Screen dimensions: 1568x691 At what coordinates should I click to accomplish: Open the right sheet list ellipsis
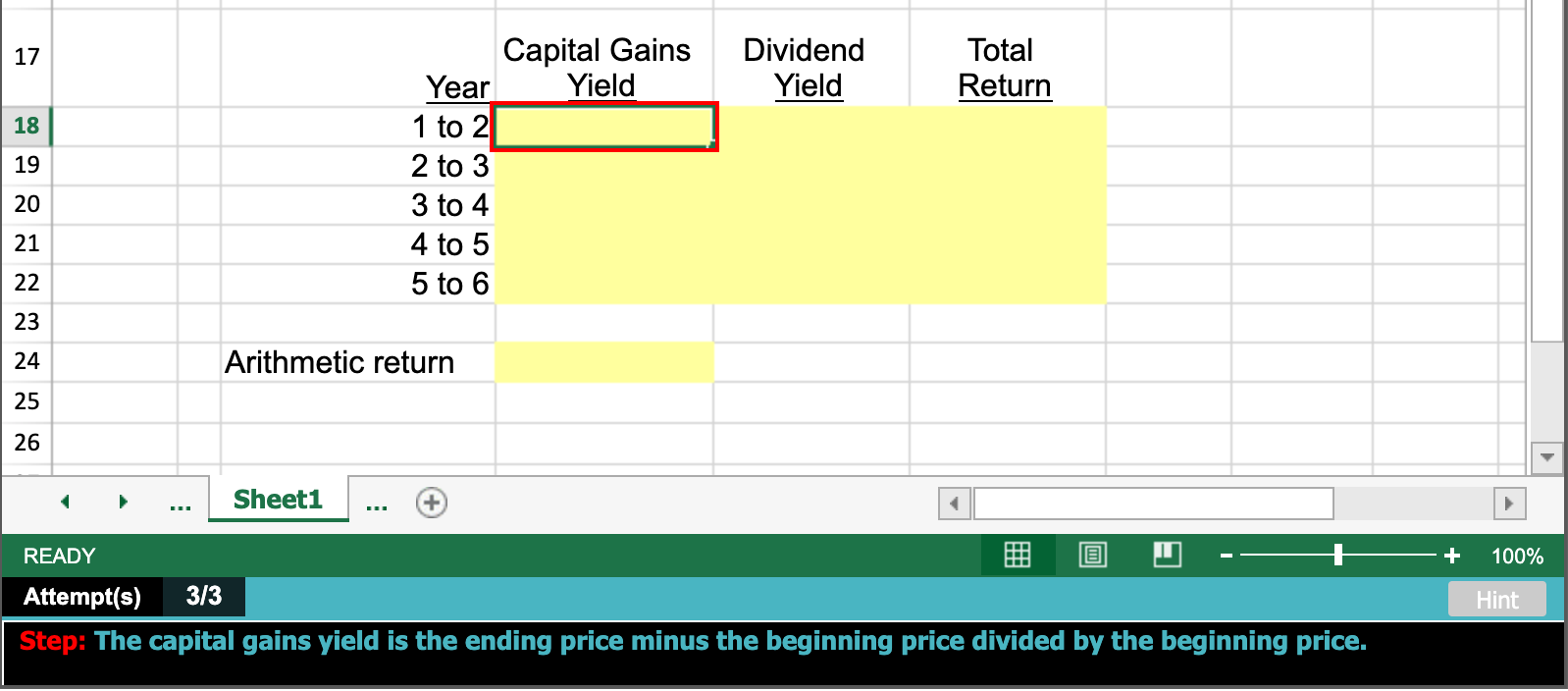[377, 504]
